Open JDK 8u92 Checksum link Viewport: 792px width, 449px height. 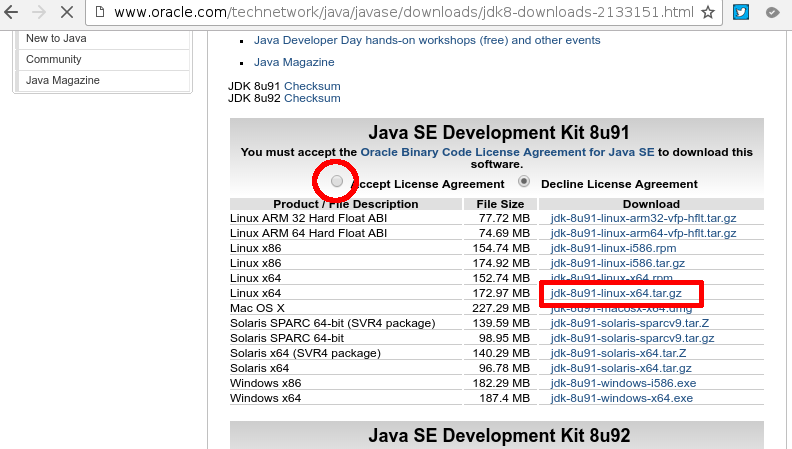[312, 98]
